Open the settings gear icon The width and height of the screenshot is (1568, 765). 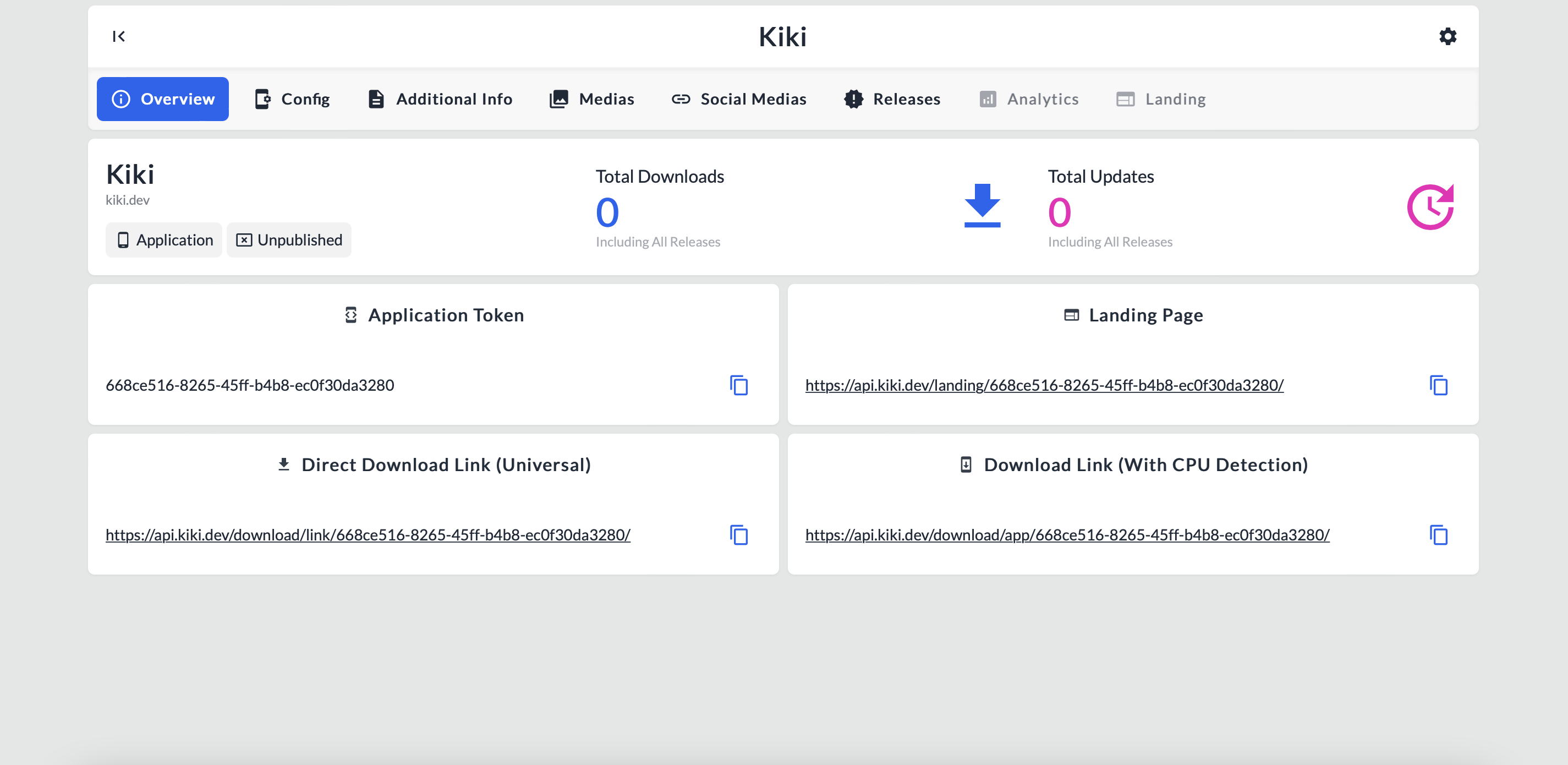point(1448,36)
